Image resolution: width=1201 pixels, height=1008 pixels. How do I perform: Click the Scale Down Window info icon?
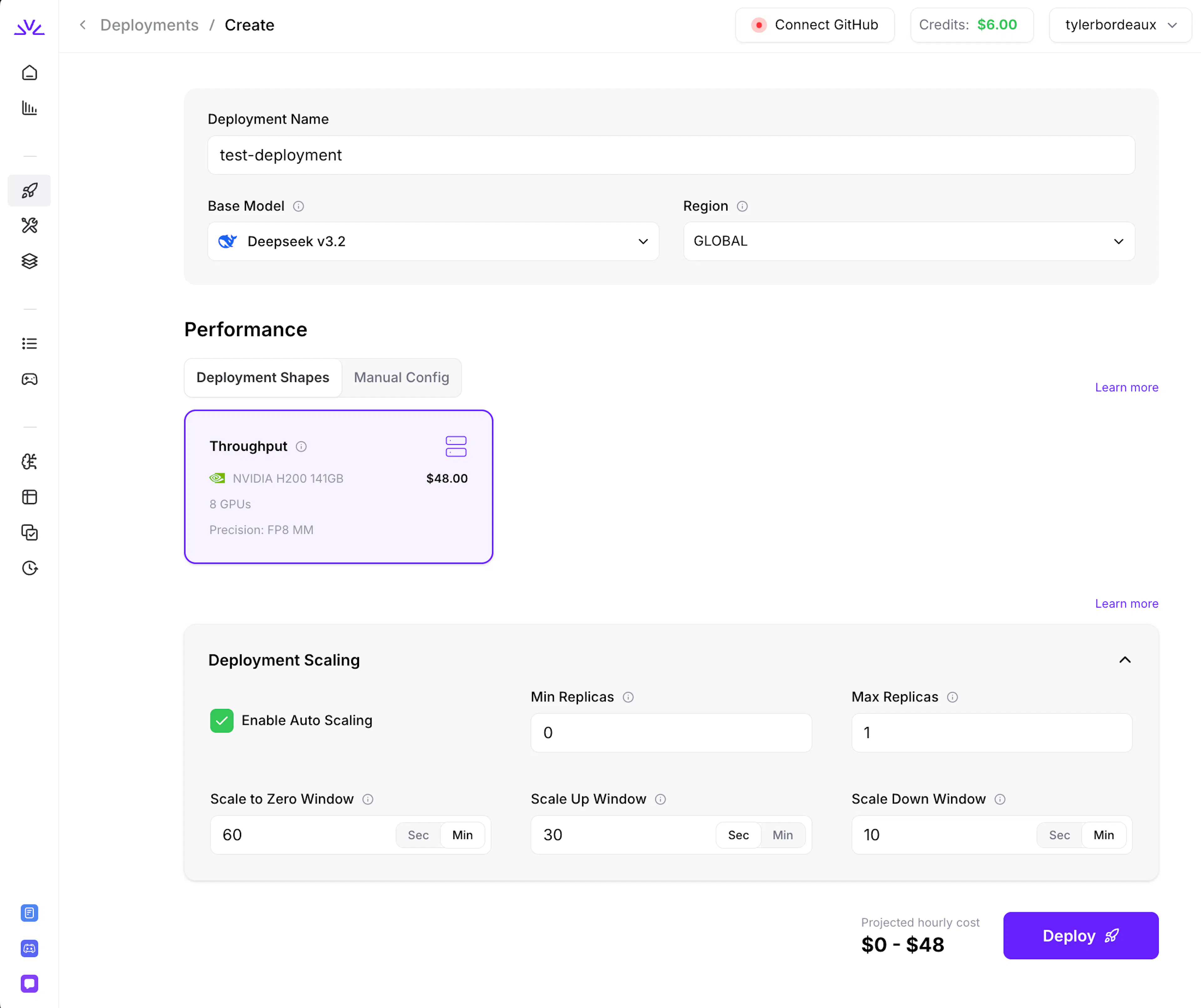[x=1000, y=800]
